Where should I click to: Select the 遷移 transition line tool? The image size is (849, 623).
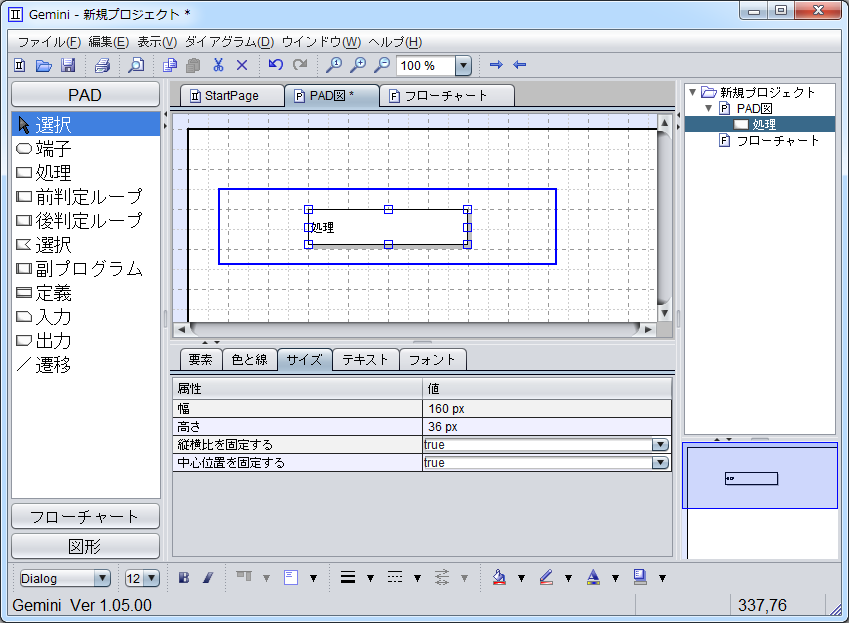click(86, 365)
